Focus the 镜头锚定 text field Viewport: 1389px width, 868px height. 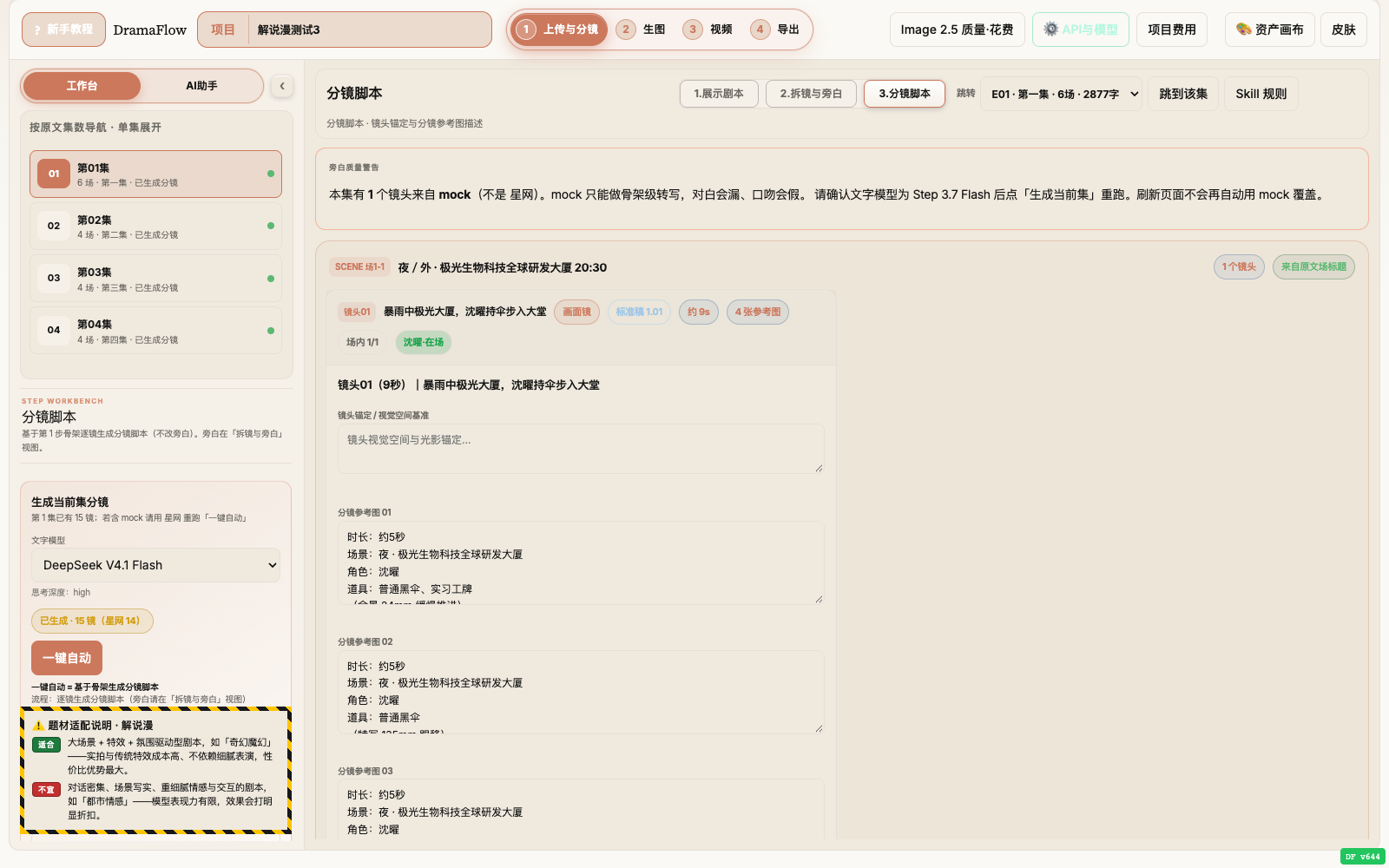pyautogui.click(x=581, y=449)
